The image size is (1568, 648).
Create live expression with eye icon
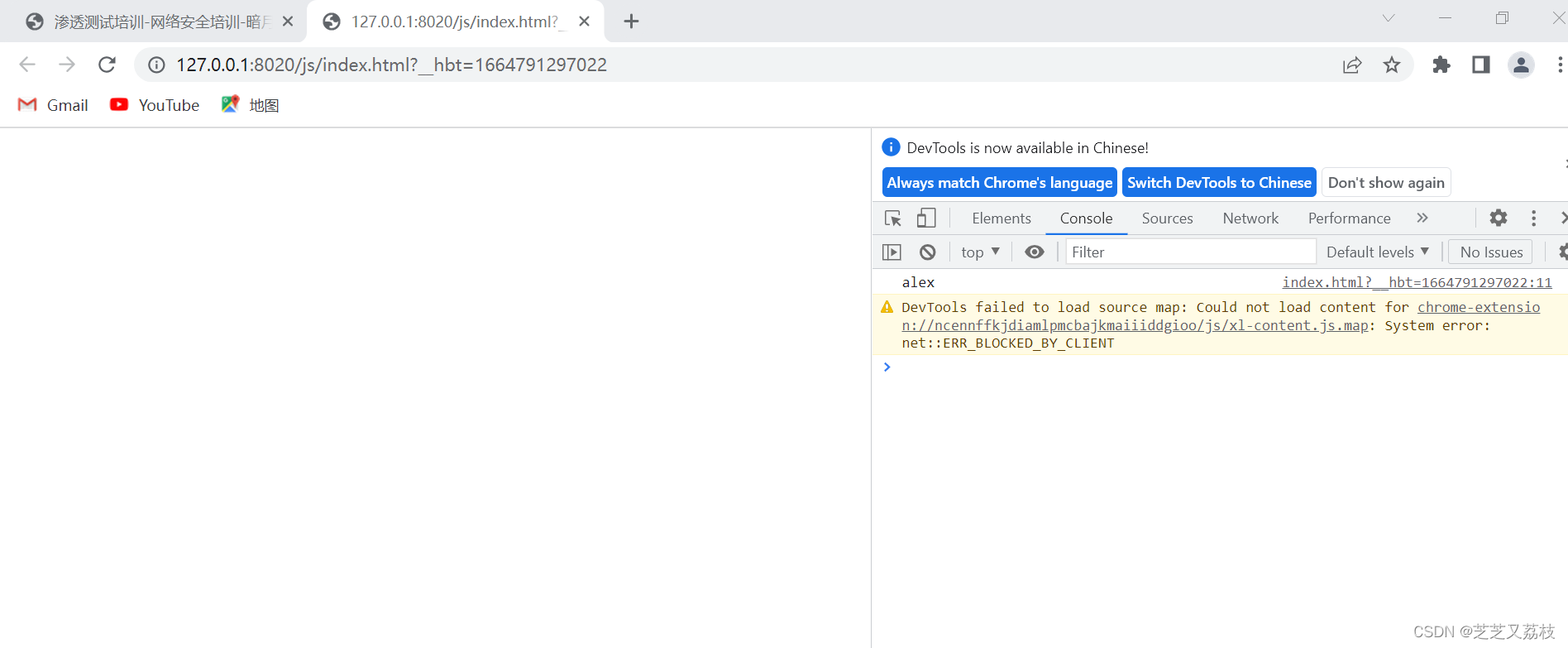pyautogui.click(x=1035, y=252)
